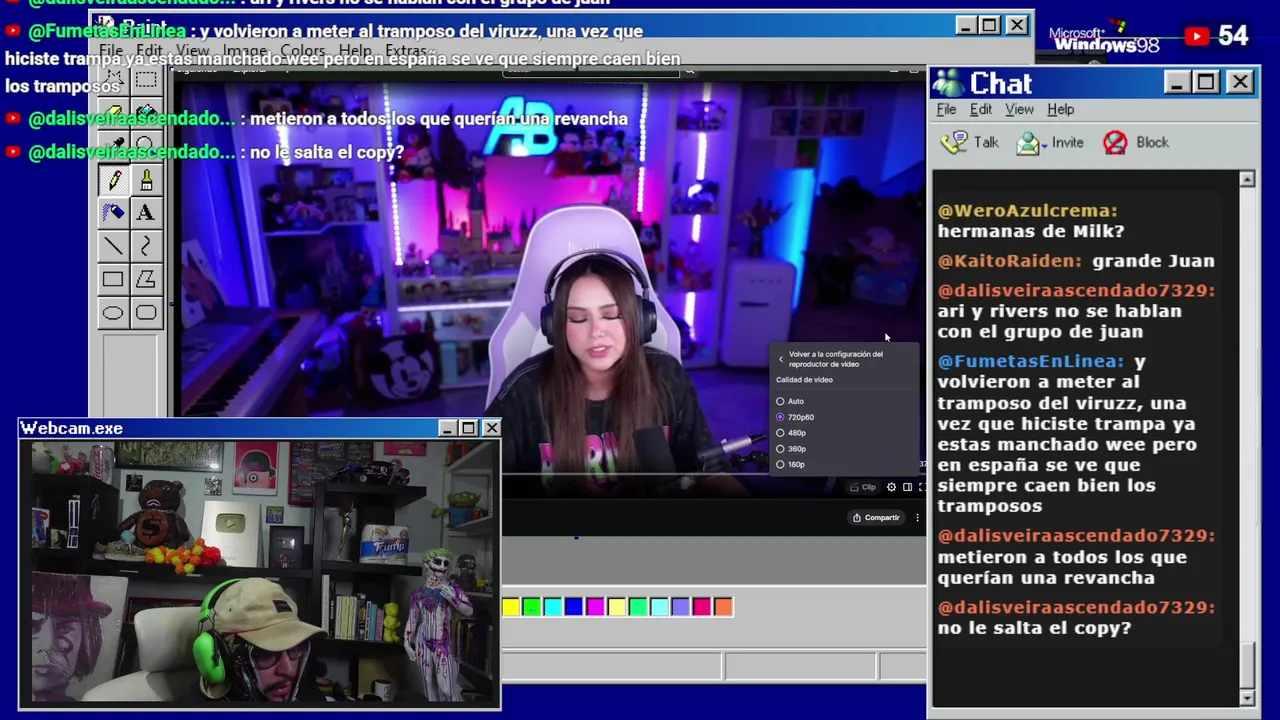Select the Ellipse tool in Paint
Screen dimensions: 1280x720
point(113,313)
